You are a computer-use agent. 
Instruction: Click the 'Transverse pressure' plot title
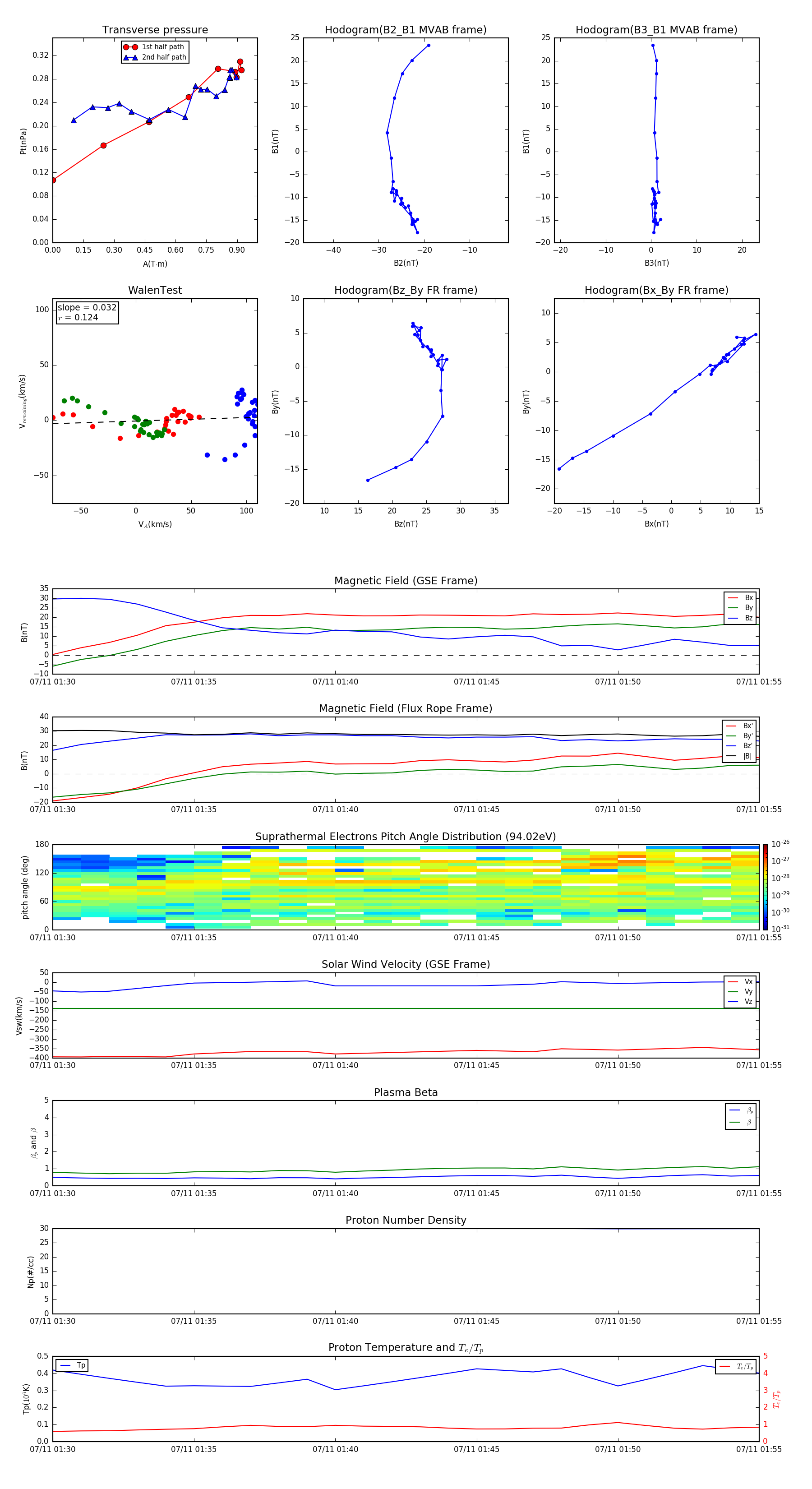(x=155, y=30)
